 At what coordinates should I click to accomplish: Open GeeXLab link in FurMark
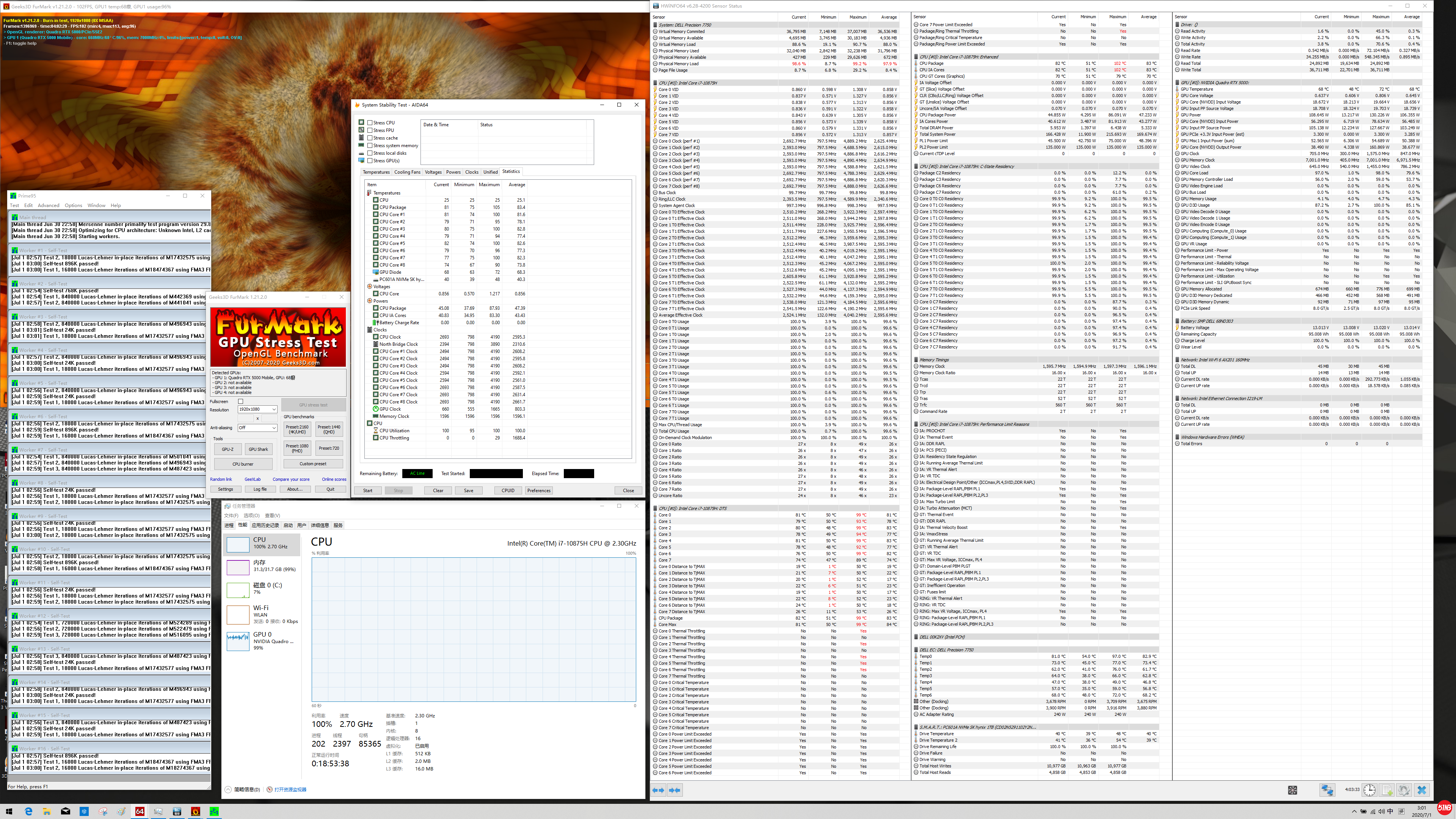(x=253, y=479)
